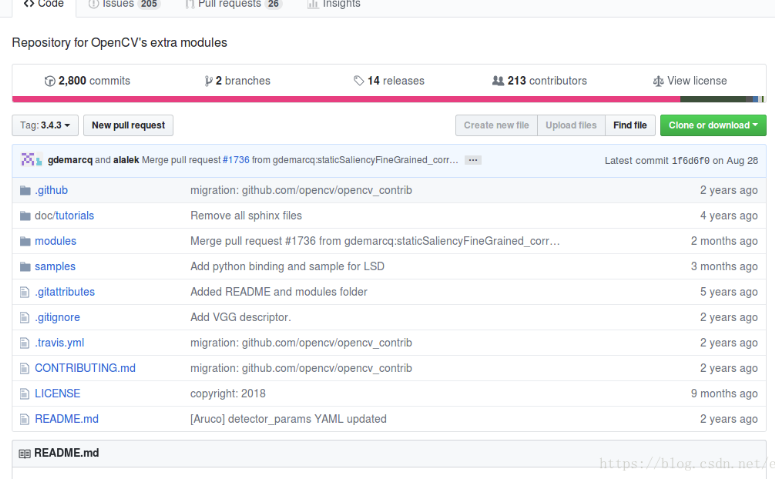Image resolution: width=775 pixels, height=480 pixels.
Task: Click the Issues count badge 205
Action: click(149, 4)
